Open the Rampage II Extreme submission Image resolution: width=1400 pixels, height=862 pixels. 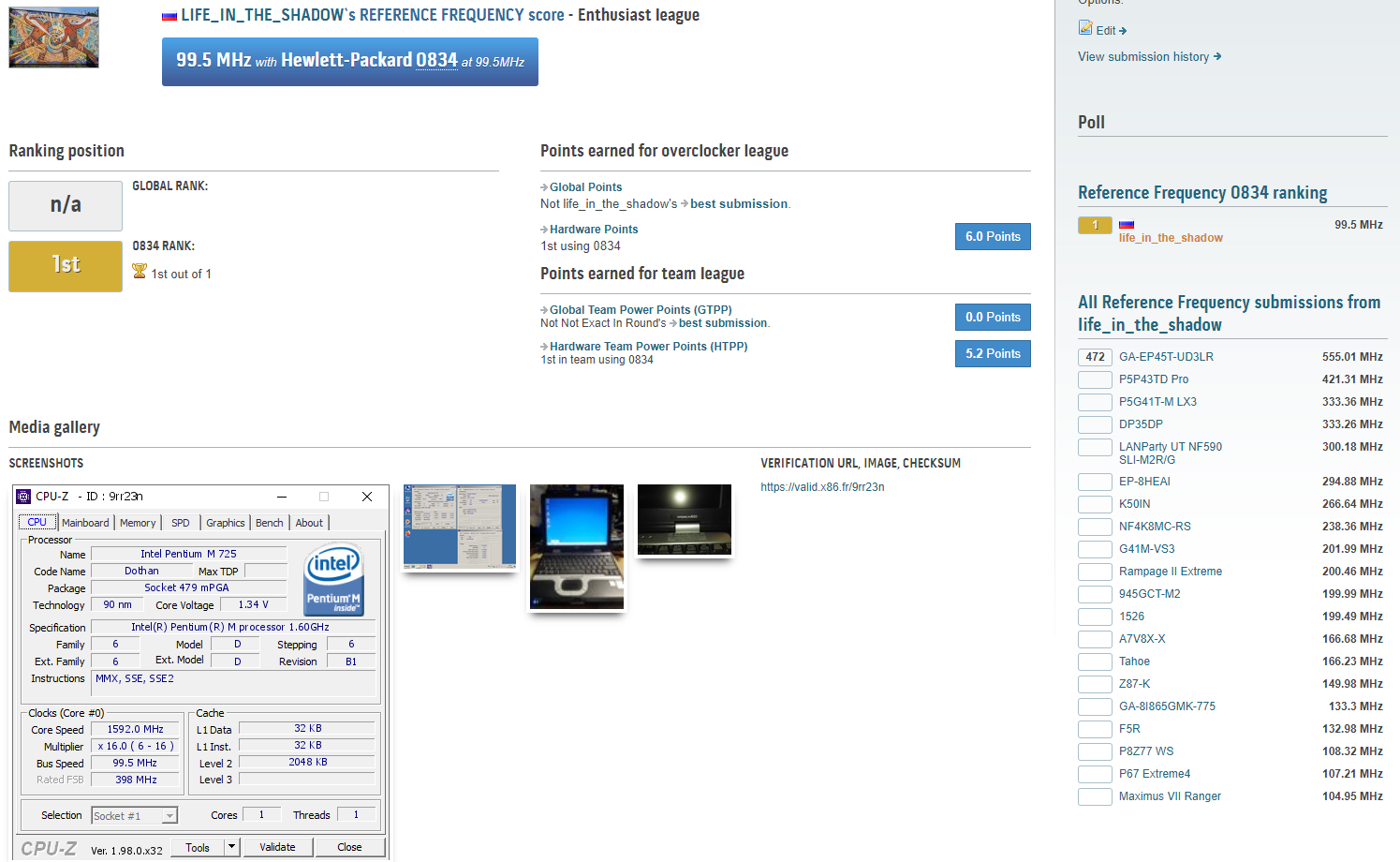coord(1171,572)
